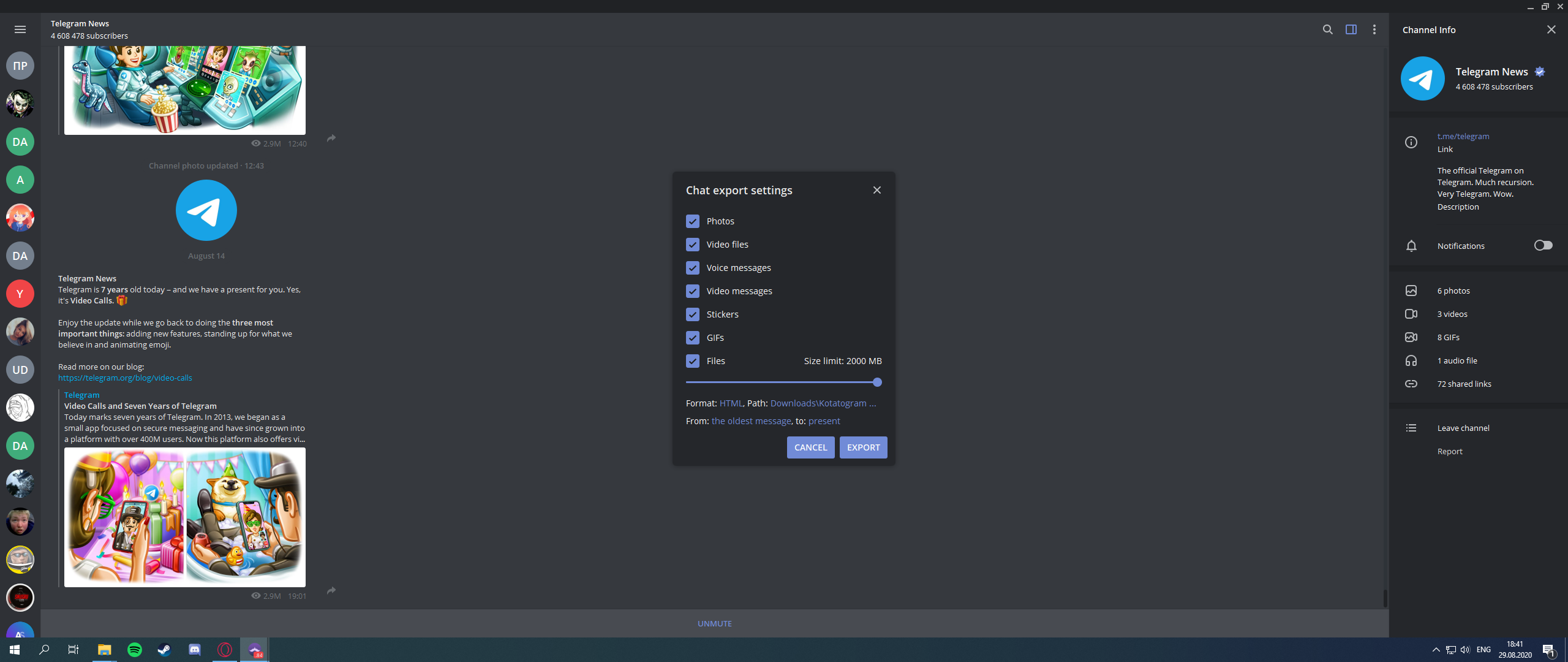Open the updated channel photo
The height and width of the screenshot is (662, 1568).
[206, 210]
